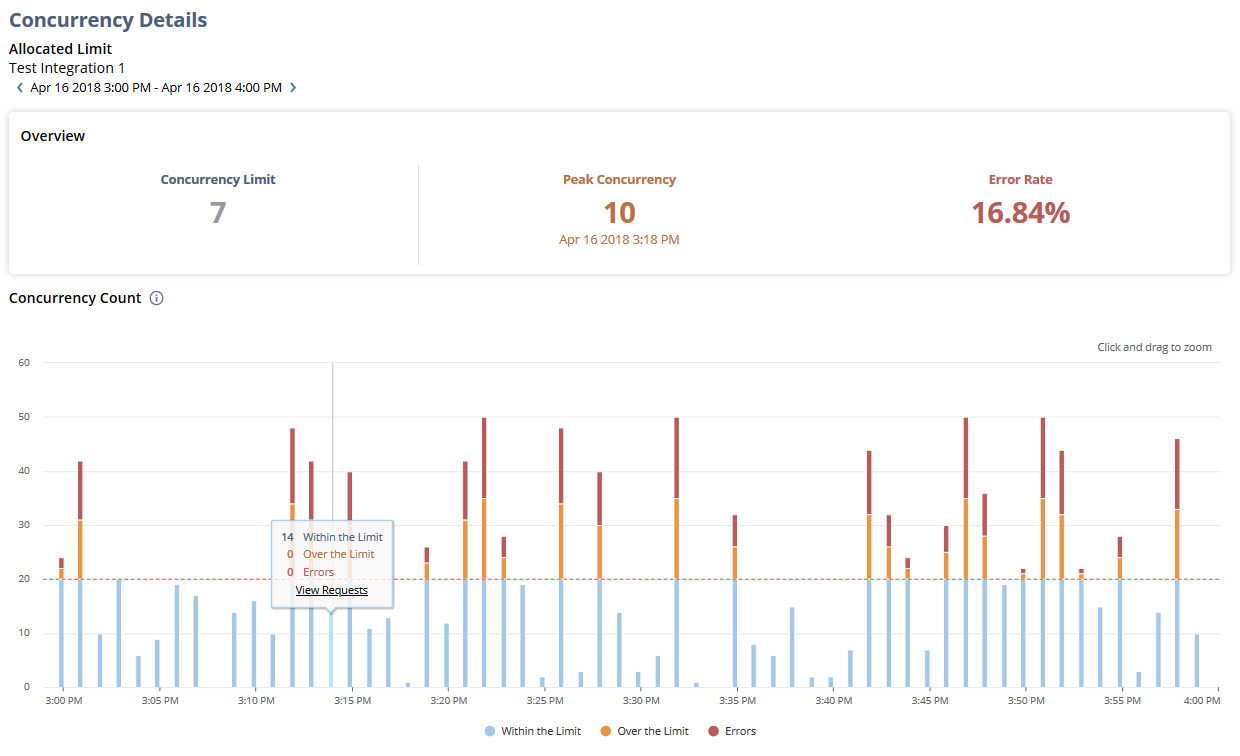Image resolution: width=1240 pixels, height=756 pixels.
Task: Click the 60 y-axis label
Action: pyautogui.click(x=24, y=363)
